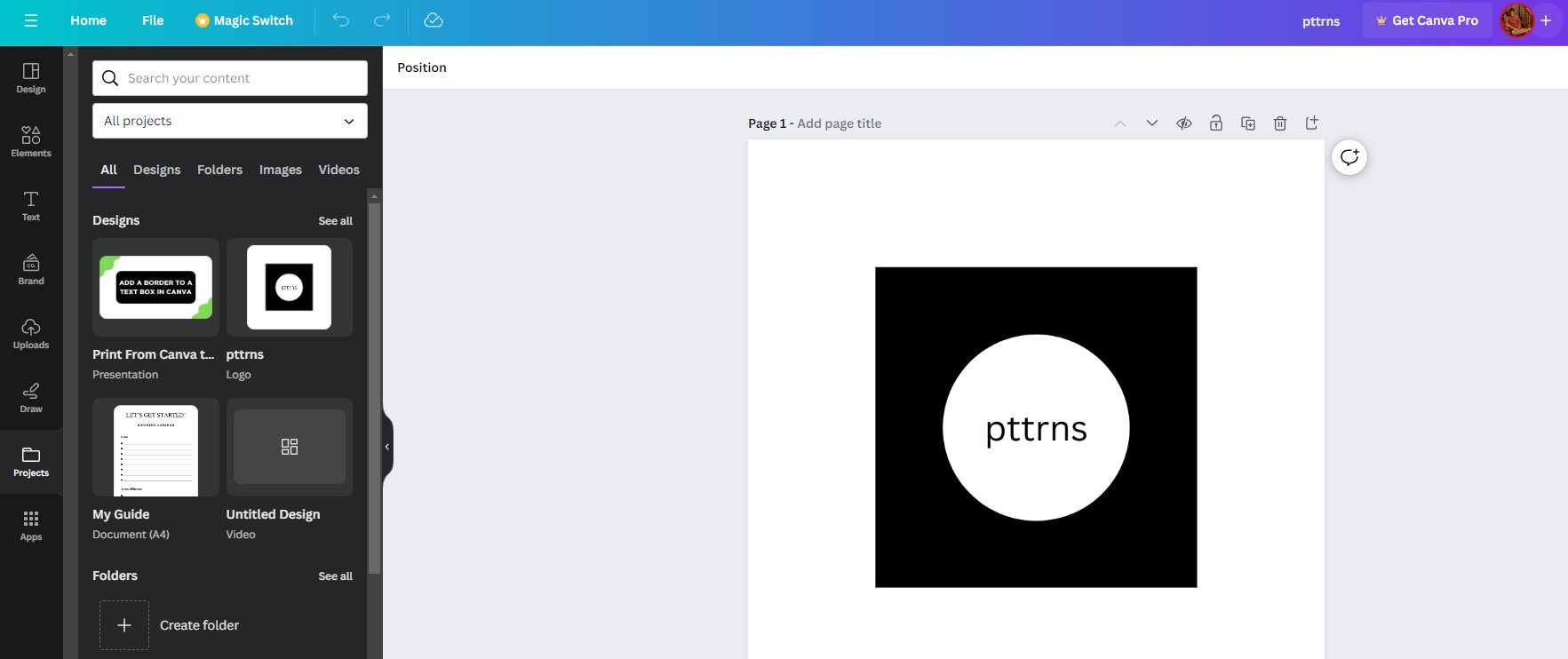Screen dimensions: 1568x659
Task: Select the Draw tool
Action: 31,398
